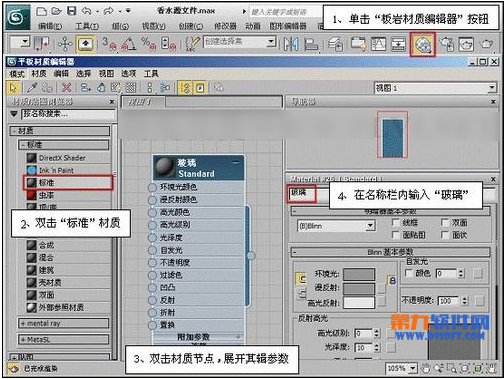
Task: Click Edit Named Selection Sets icon
Action: tap(192, 44)
